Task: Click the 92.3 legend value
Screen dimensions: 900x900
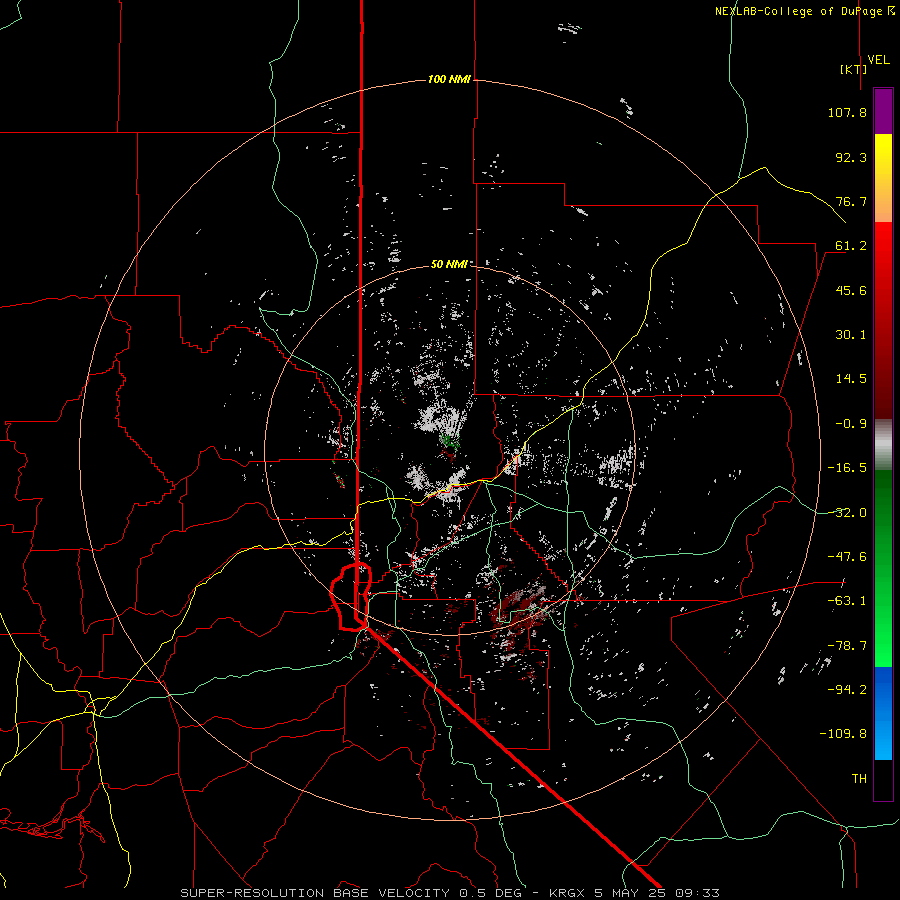Action: [x=851, y=157]
